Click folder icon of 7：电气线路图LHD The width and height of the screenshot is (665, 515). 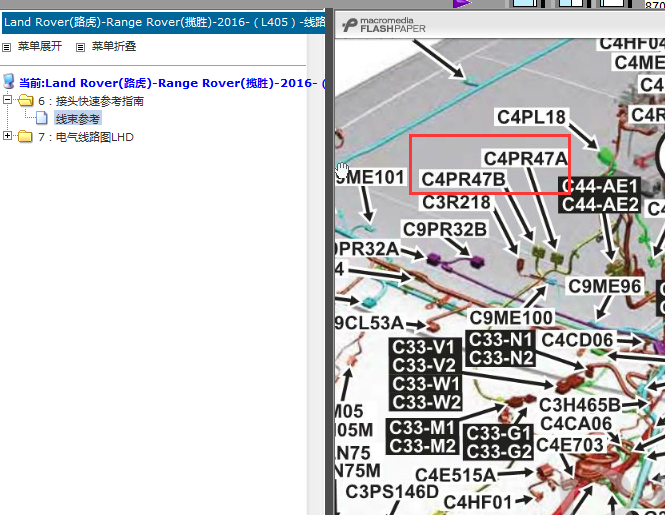[26, 137]
